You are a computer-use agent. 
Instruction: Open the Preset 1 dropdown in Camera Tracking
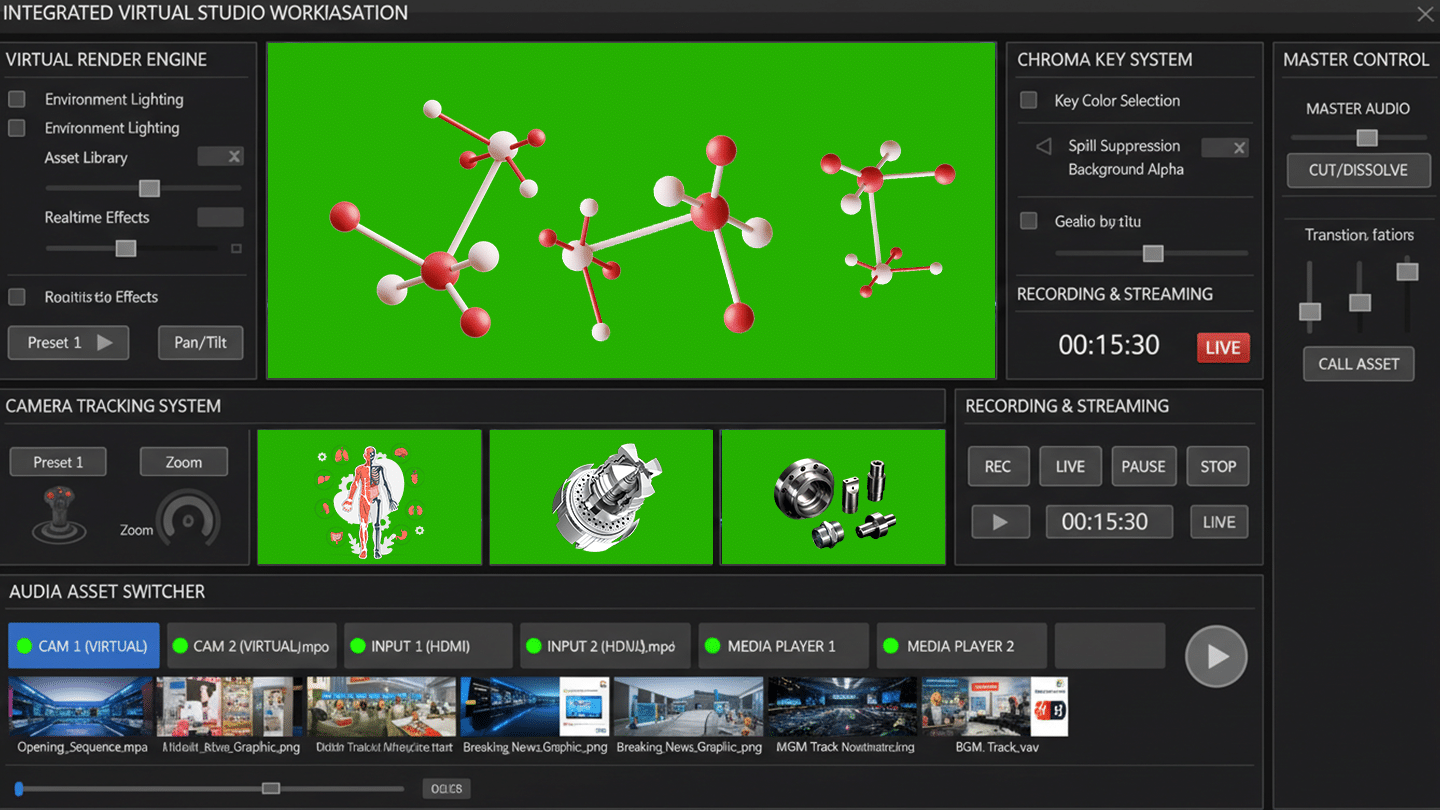pos(57,461)
